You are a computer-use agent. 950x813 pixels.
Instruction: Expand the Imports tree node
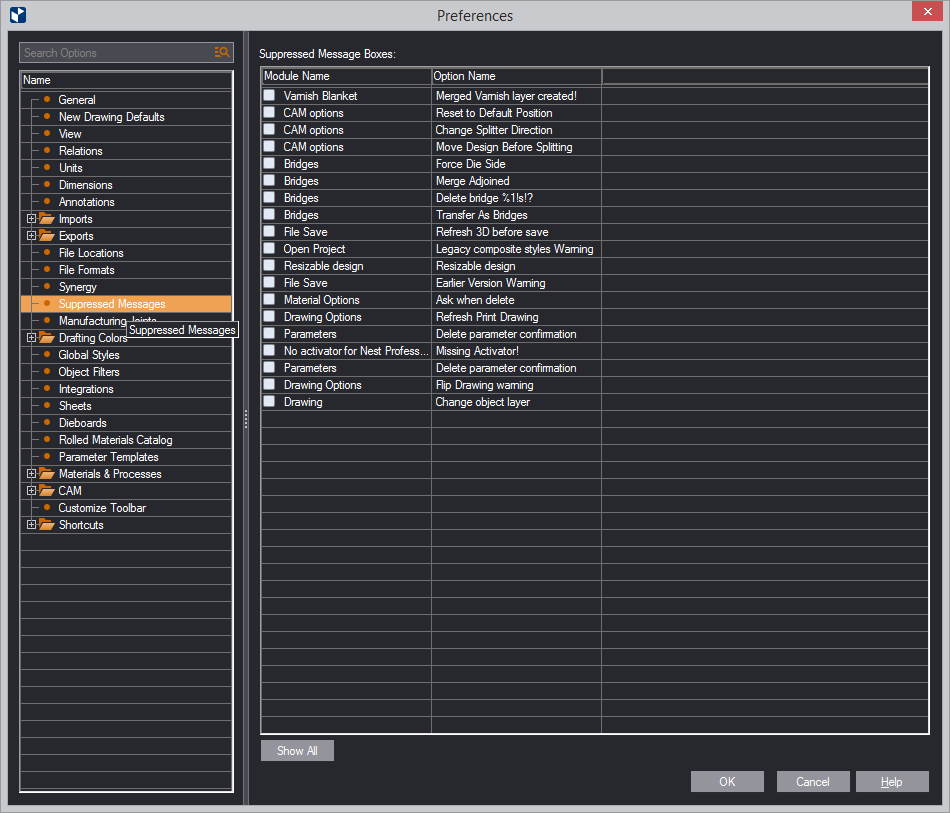coord(32,219)
